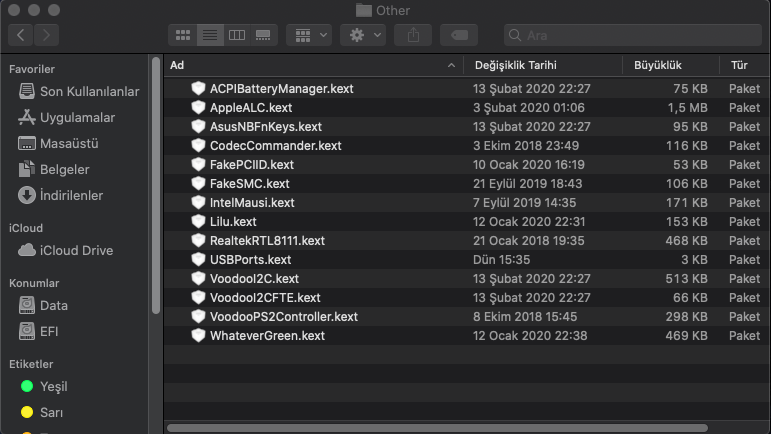771x434 pixels.
Task: Click the Share toolbar button
Action: click(x=411, y=35)
